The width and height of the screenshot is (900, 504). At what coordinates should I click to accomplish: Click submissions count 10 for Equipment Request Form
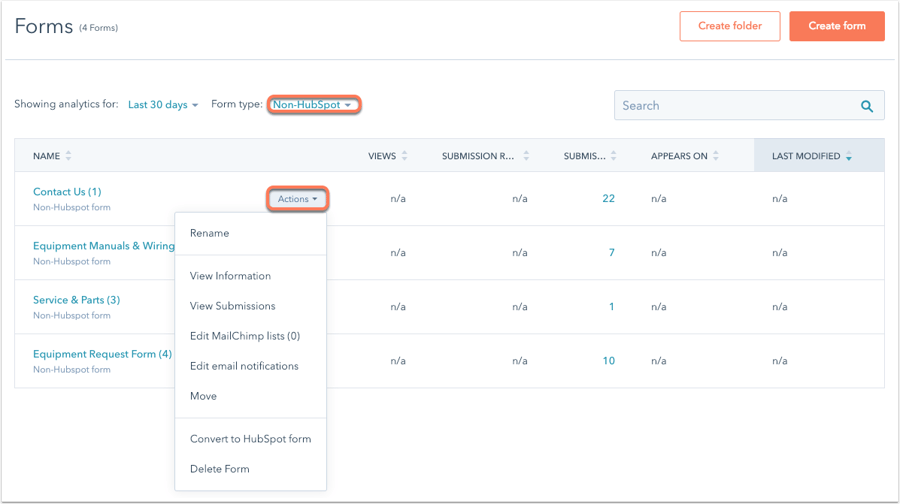click(x=608, y=360)
